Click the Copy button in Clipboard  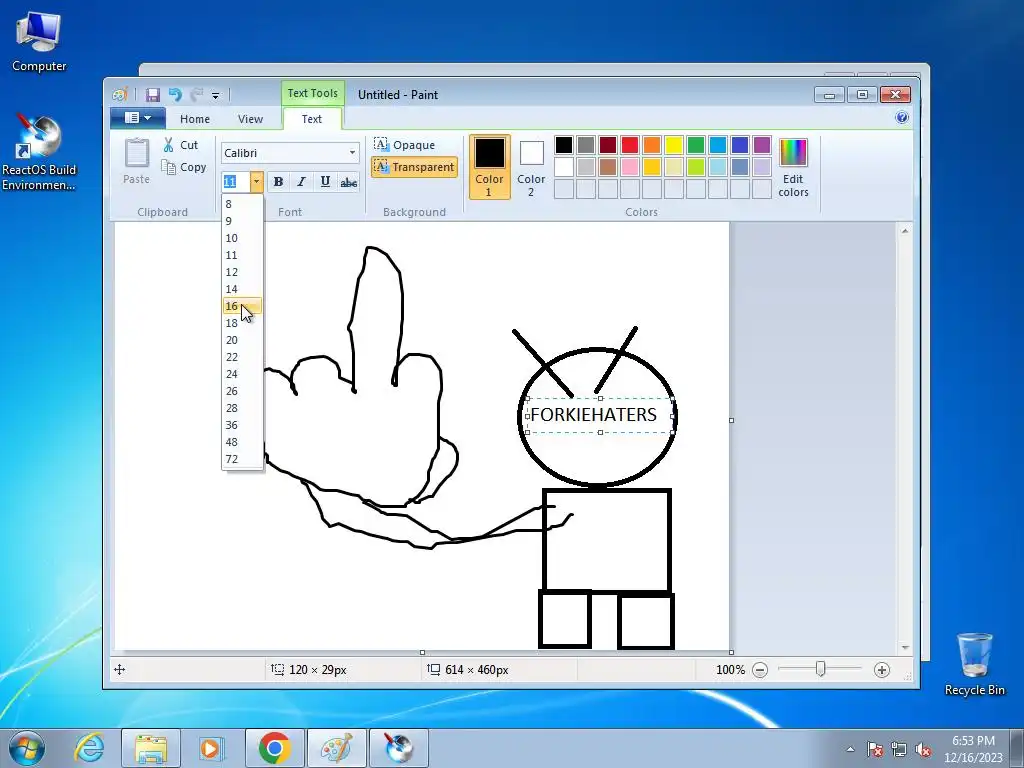(184, 167)
